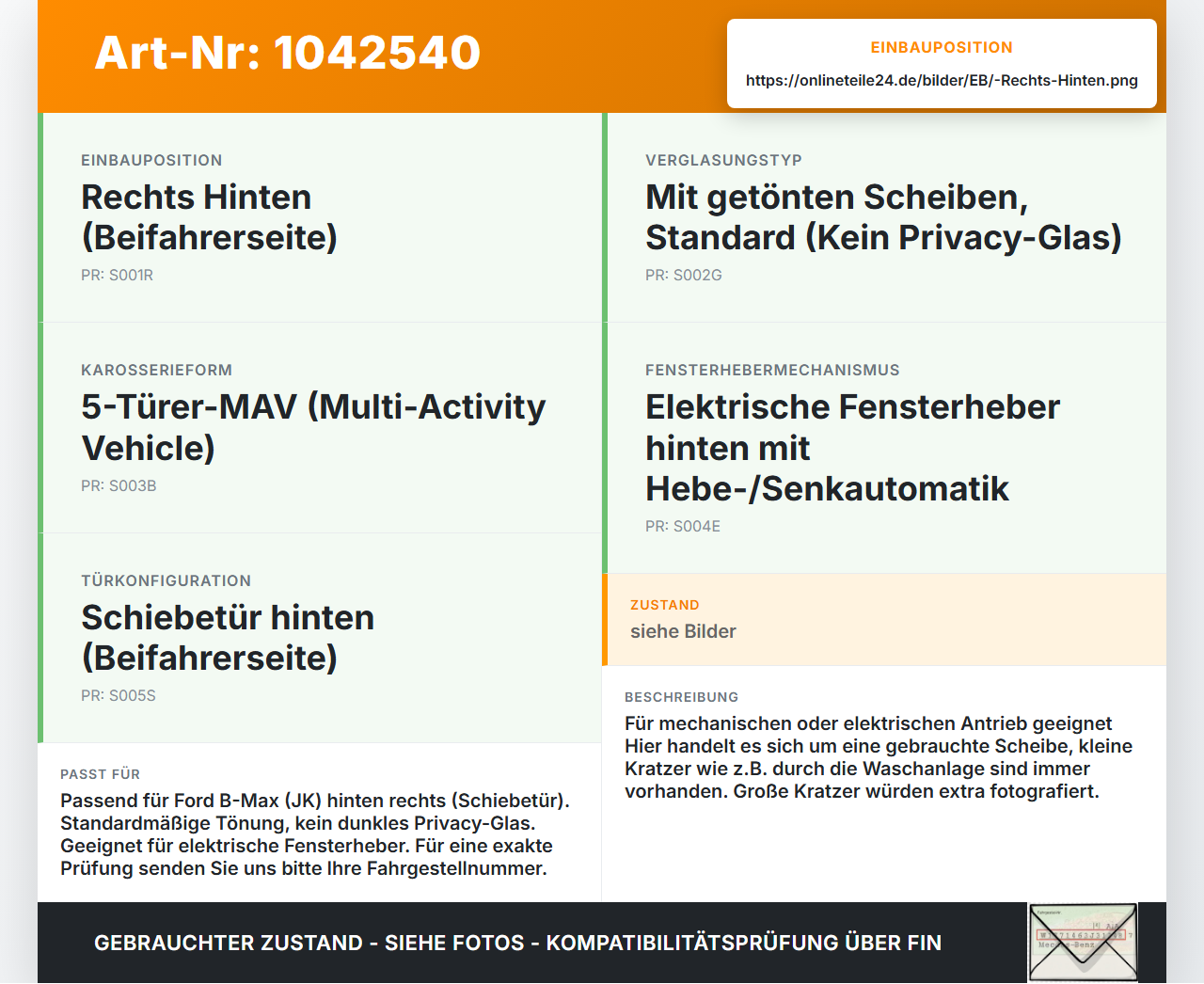The width and height of the screenshot is (1204, 984).
Task: Click the 'Passend für Ford B-Max (JK)' paragraph
Action: click(x=315, y=834)
